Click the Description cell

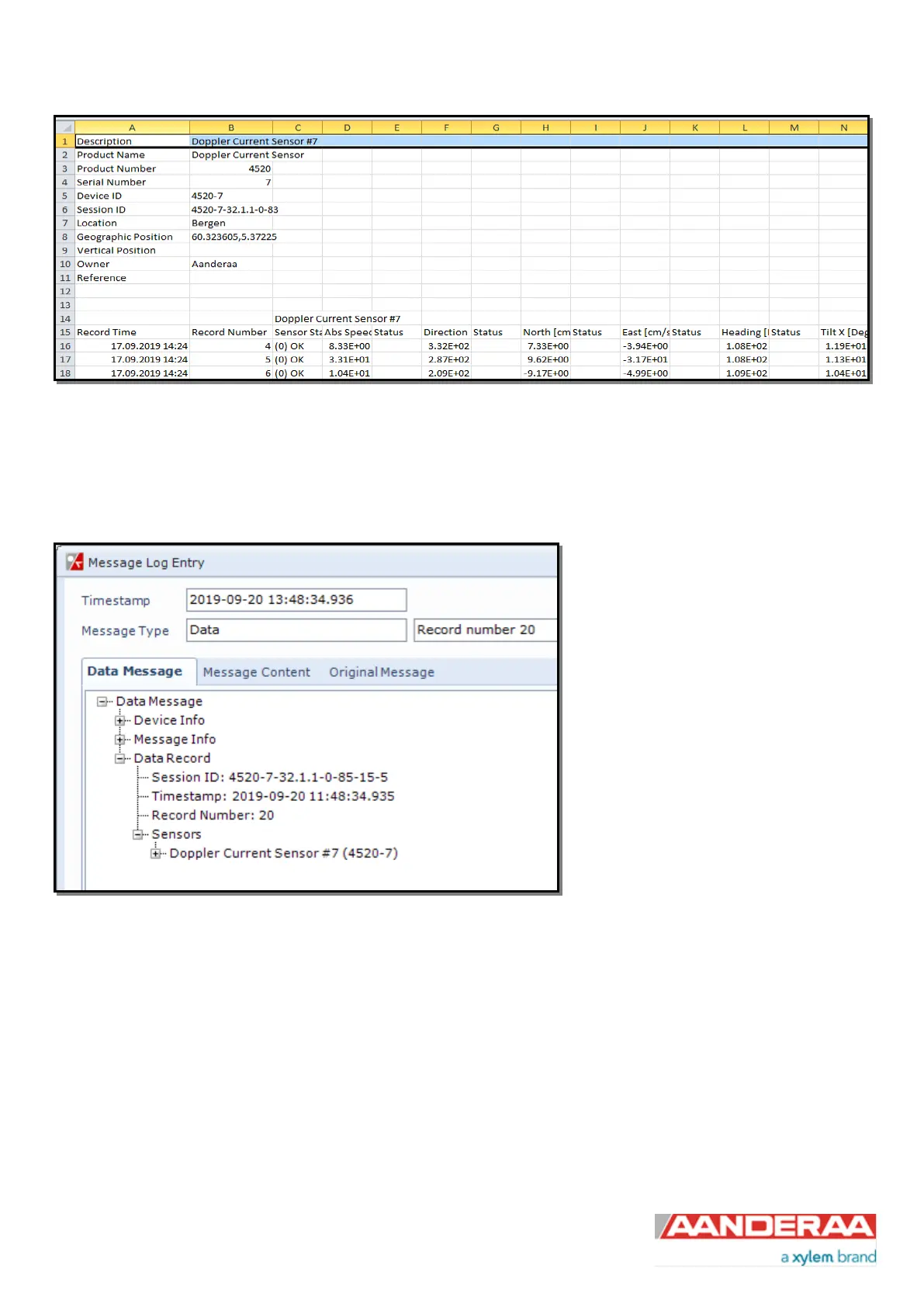pos(132,141)
